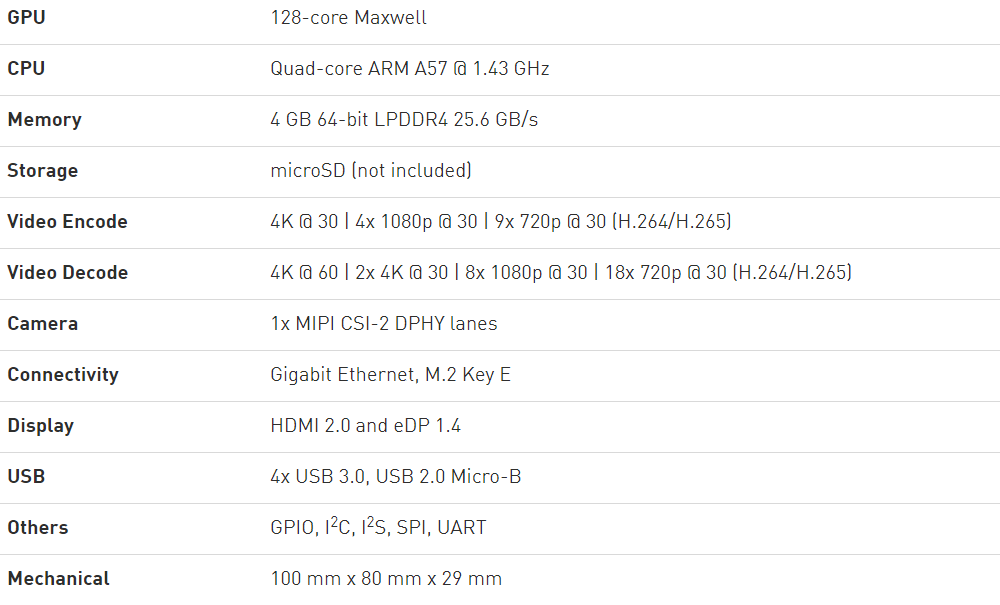Click the USB row label
Viewport: 1000px width, 605px height.
tap(26, 477)
